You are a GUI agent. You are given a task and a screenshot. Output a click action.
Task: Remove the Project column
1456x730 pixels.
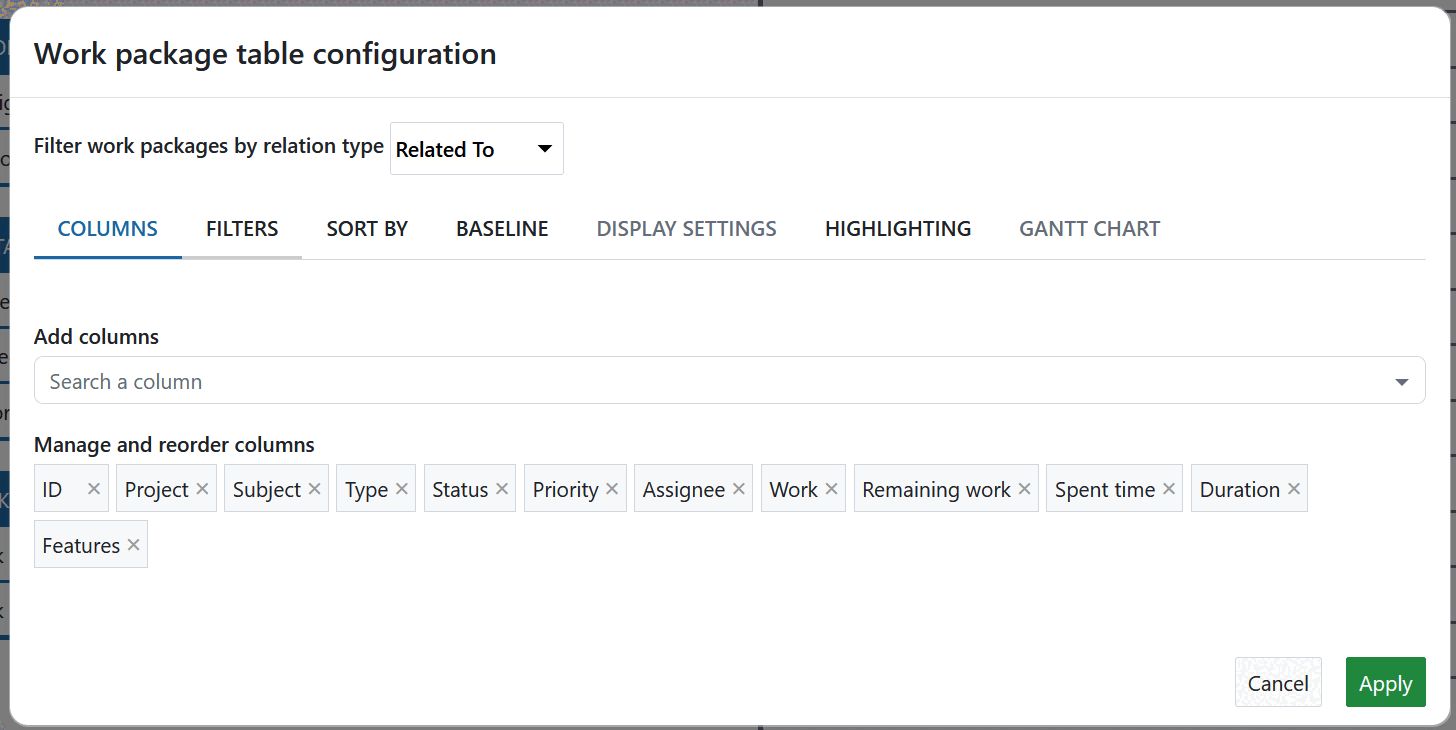(202, 488)
